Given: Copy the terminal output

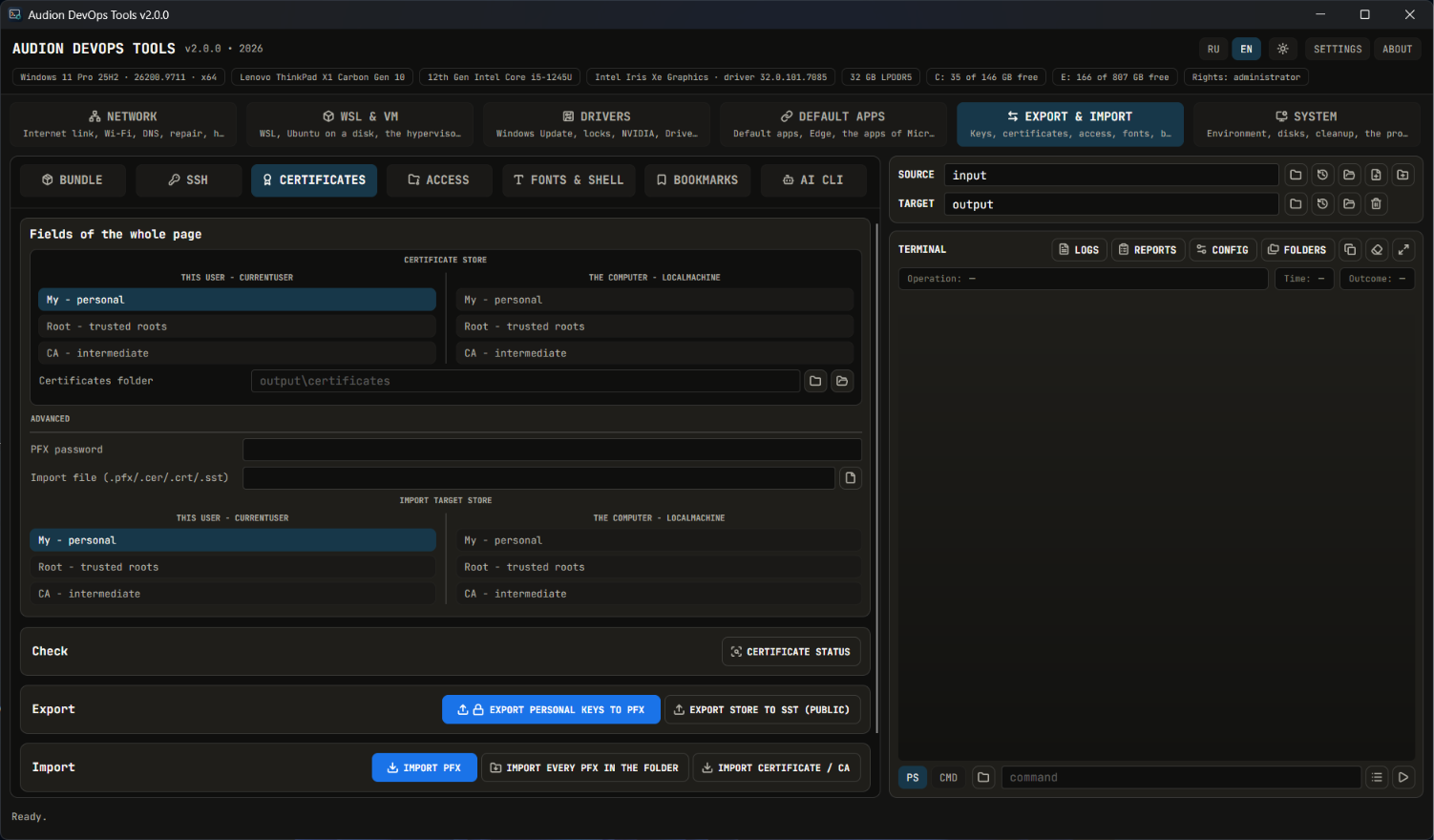Looking at the screenshot, I should 1350,249.
